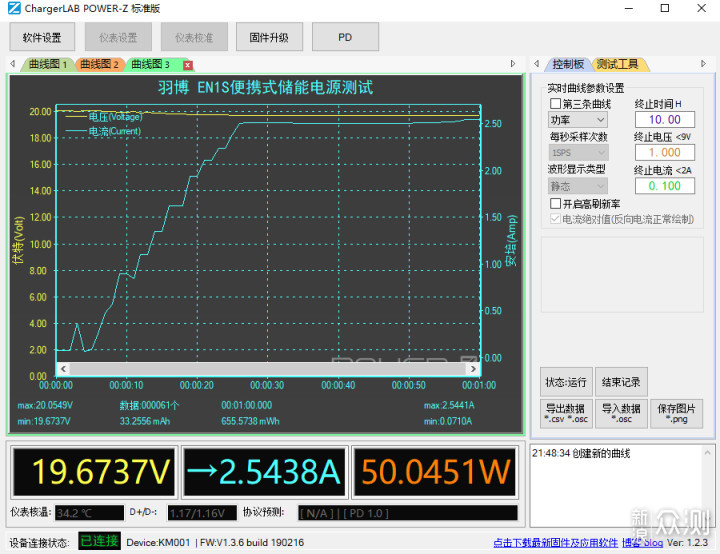Screen dimensions: 720x554
Task: Click chart scrollbar right arrow
Action: (473, 369)
